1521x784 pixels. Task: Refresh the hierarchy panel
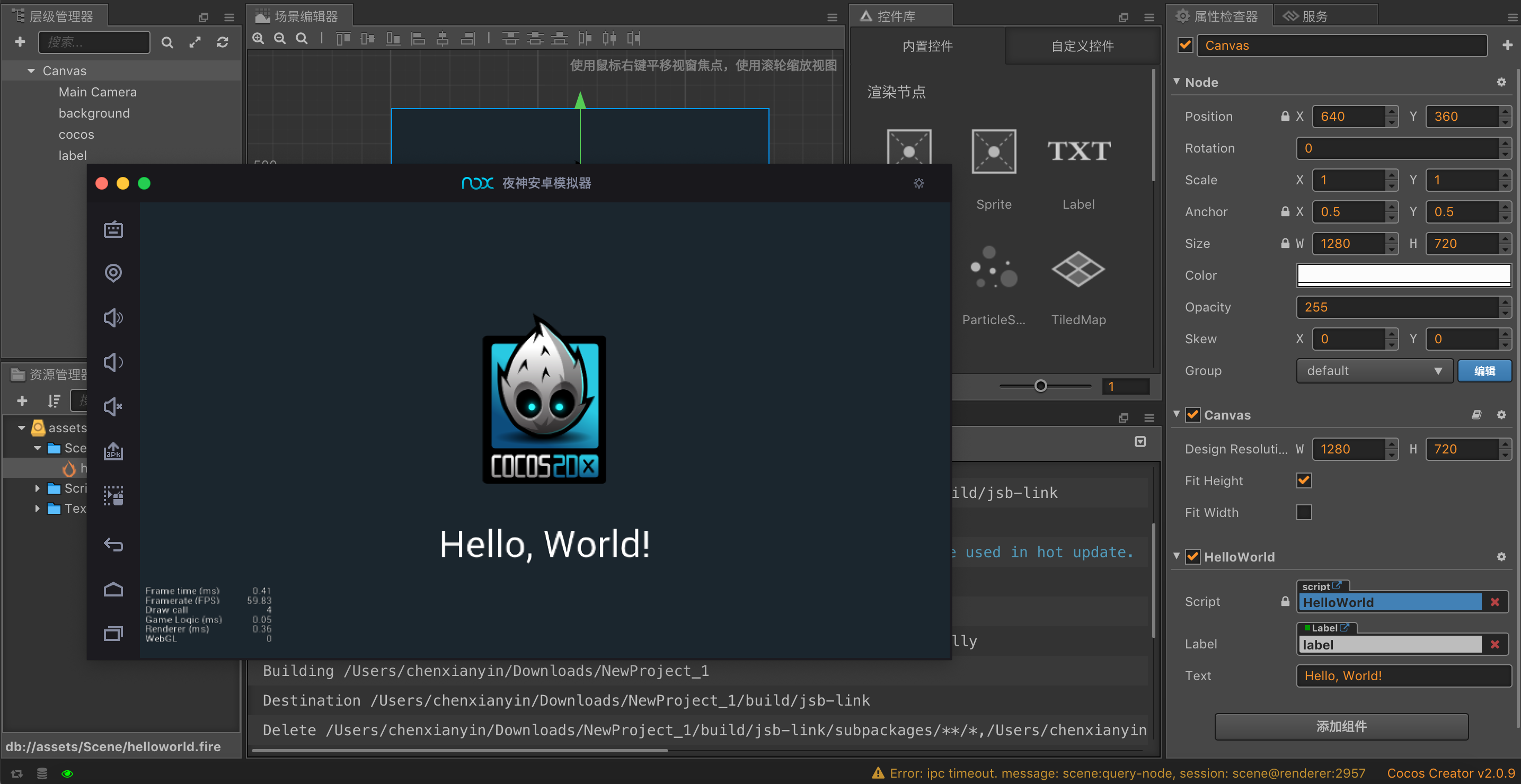point(223,42)
